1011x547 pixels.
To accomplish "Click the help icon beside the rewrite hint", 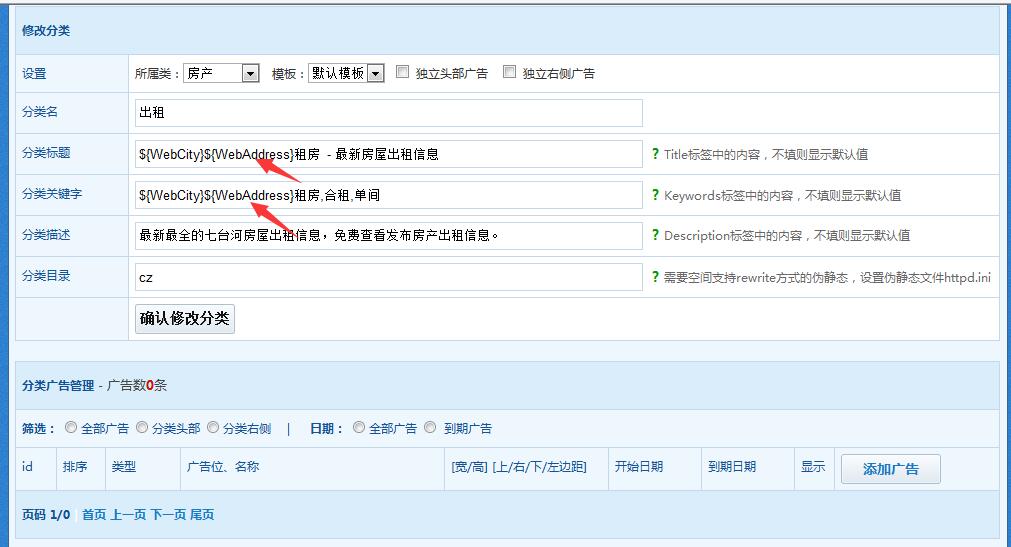I will (x=655, y=277).
